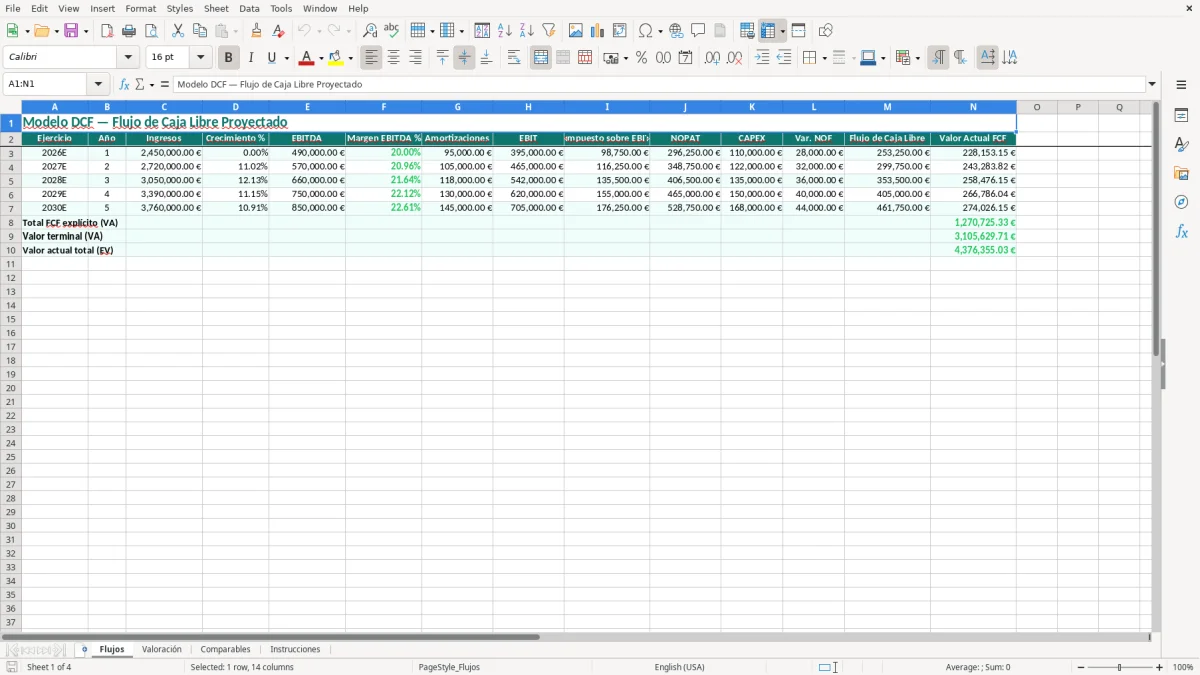Open Underline style dropdown arrow
This screenshot has height=675, width=1200.
tap(285, 58)
